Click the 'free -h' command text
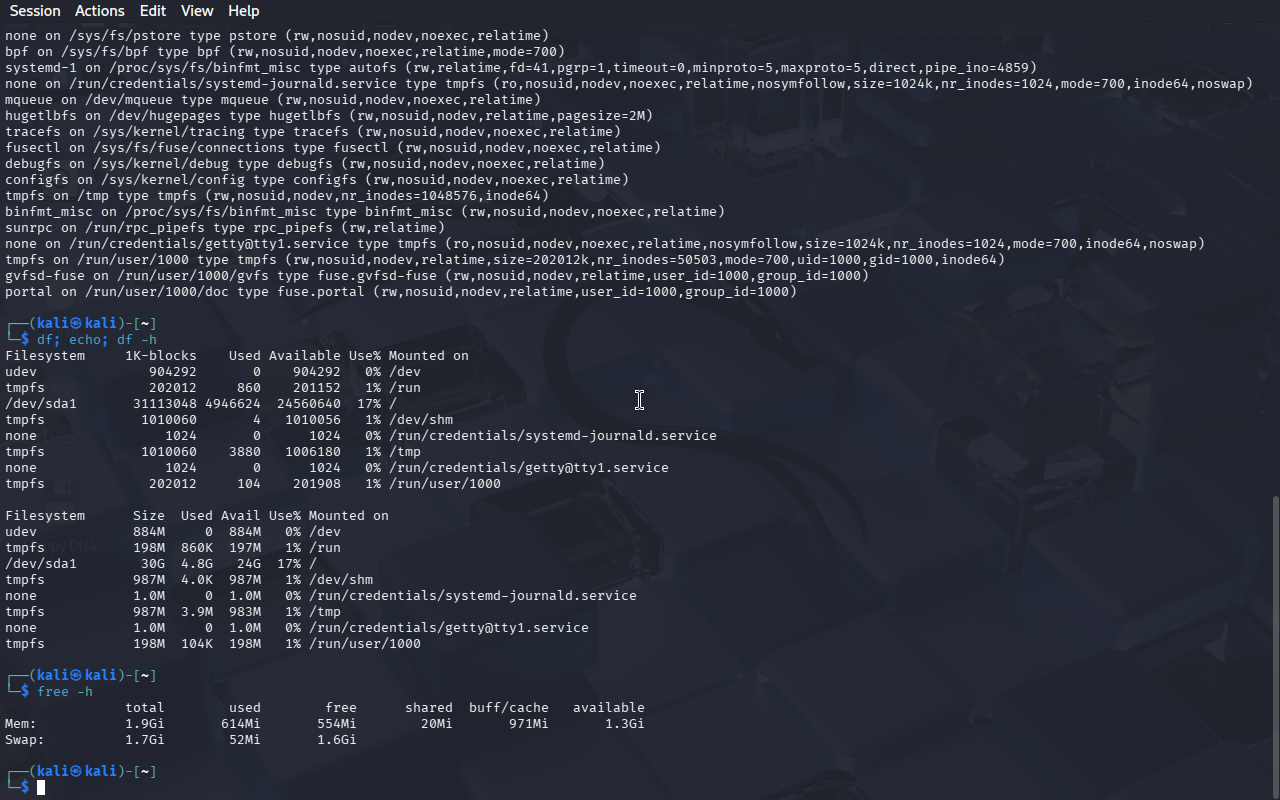1280x800 pixels. point(65,692)
